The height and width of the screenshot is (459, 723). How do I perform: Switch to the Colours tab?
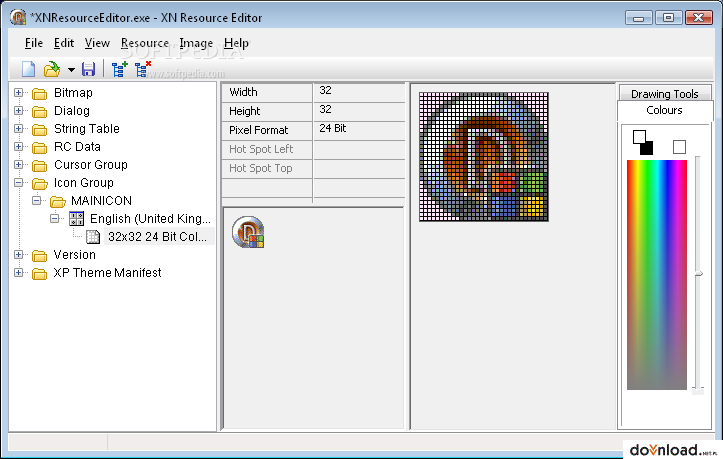pos(664,111)
